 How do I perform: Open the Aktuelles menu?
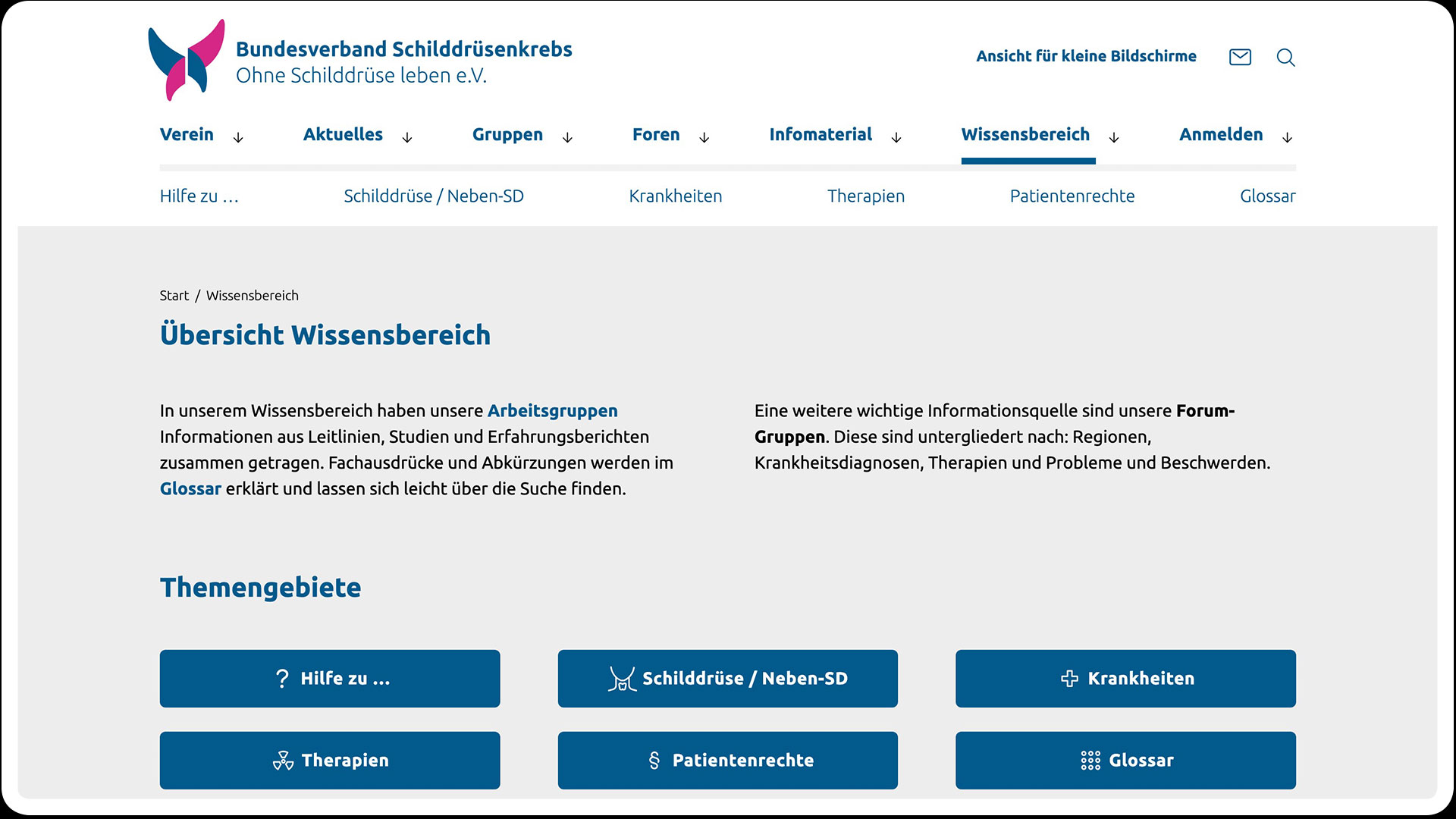point(343,134)
